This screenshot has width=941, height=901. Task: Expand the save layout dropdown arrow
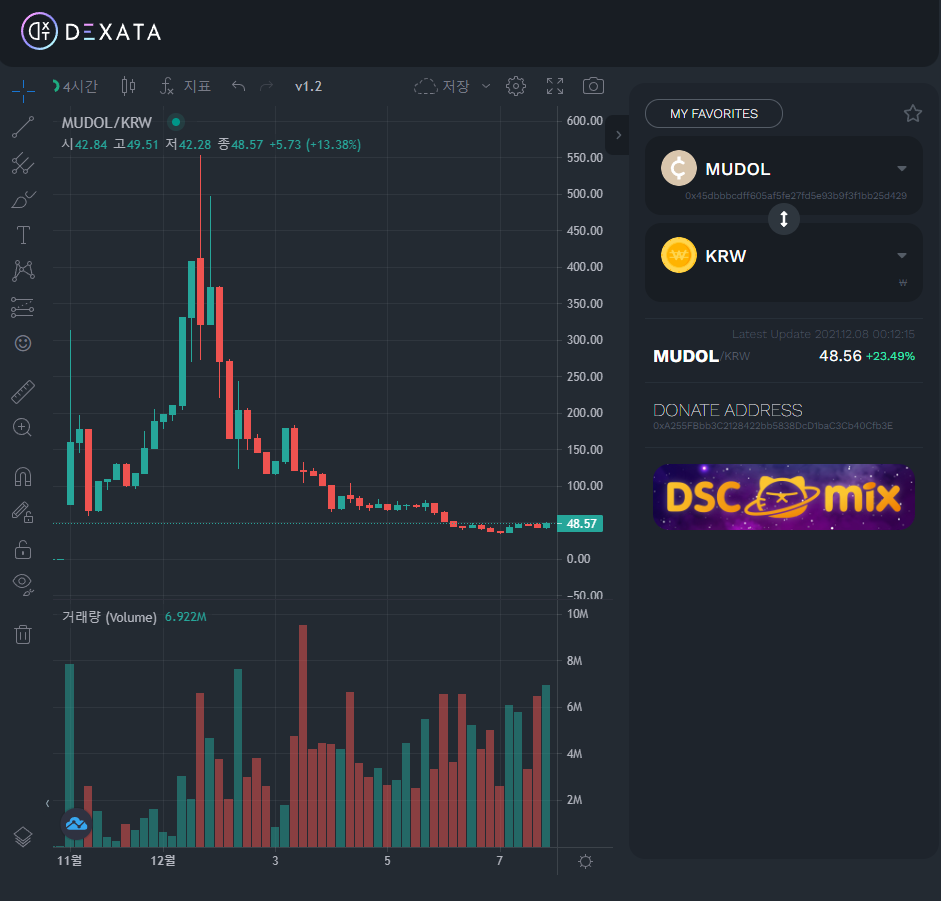click(x=486, y=86)
